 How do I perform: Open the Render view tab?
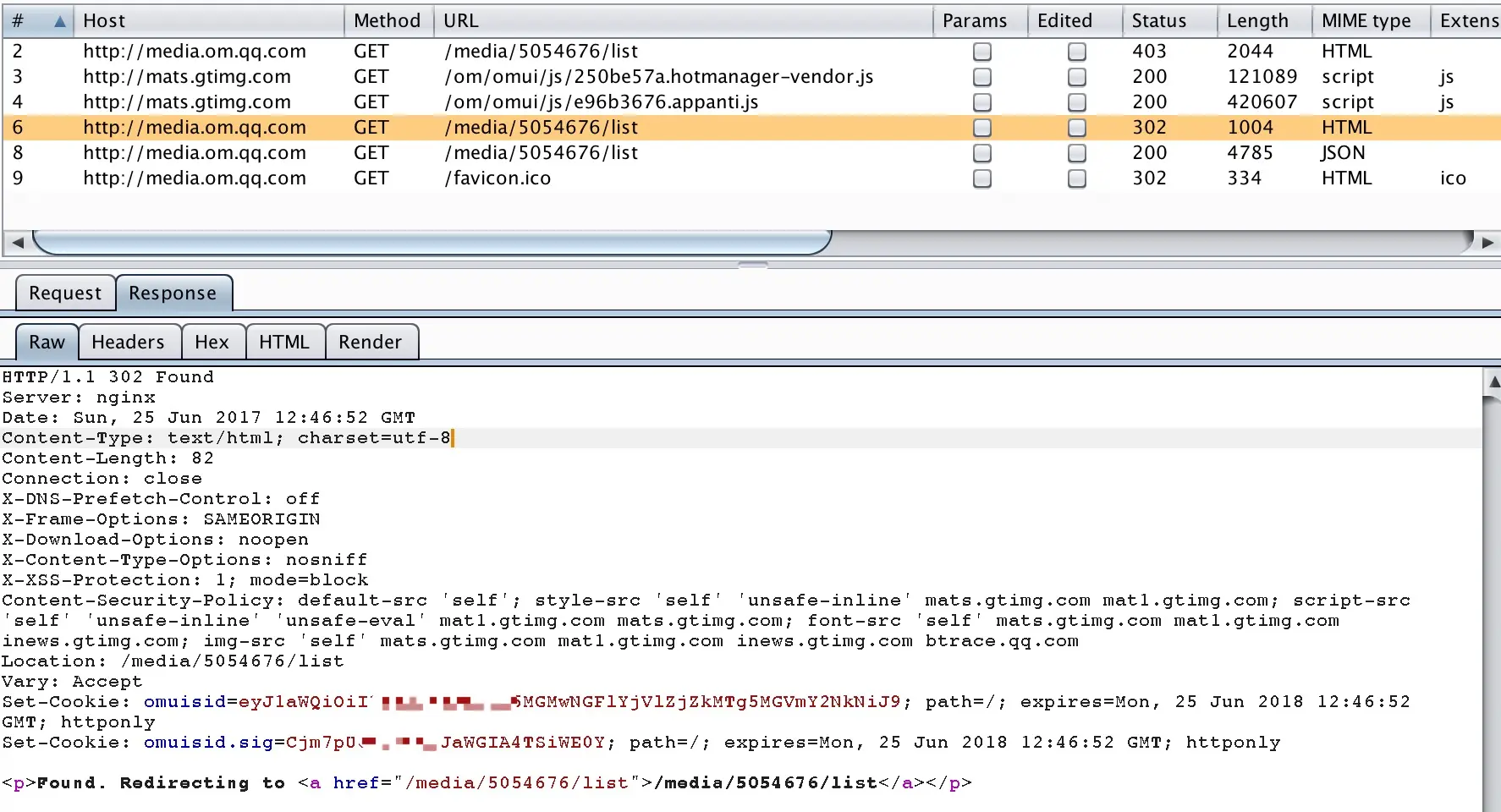(x=371, y=343)
